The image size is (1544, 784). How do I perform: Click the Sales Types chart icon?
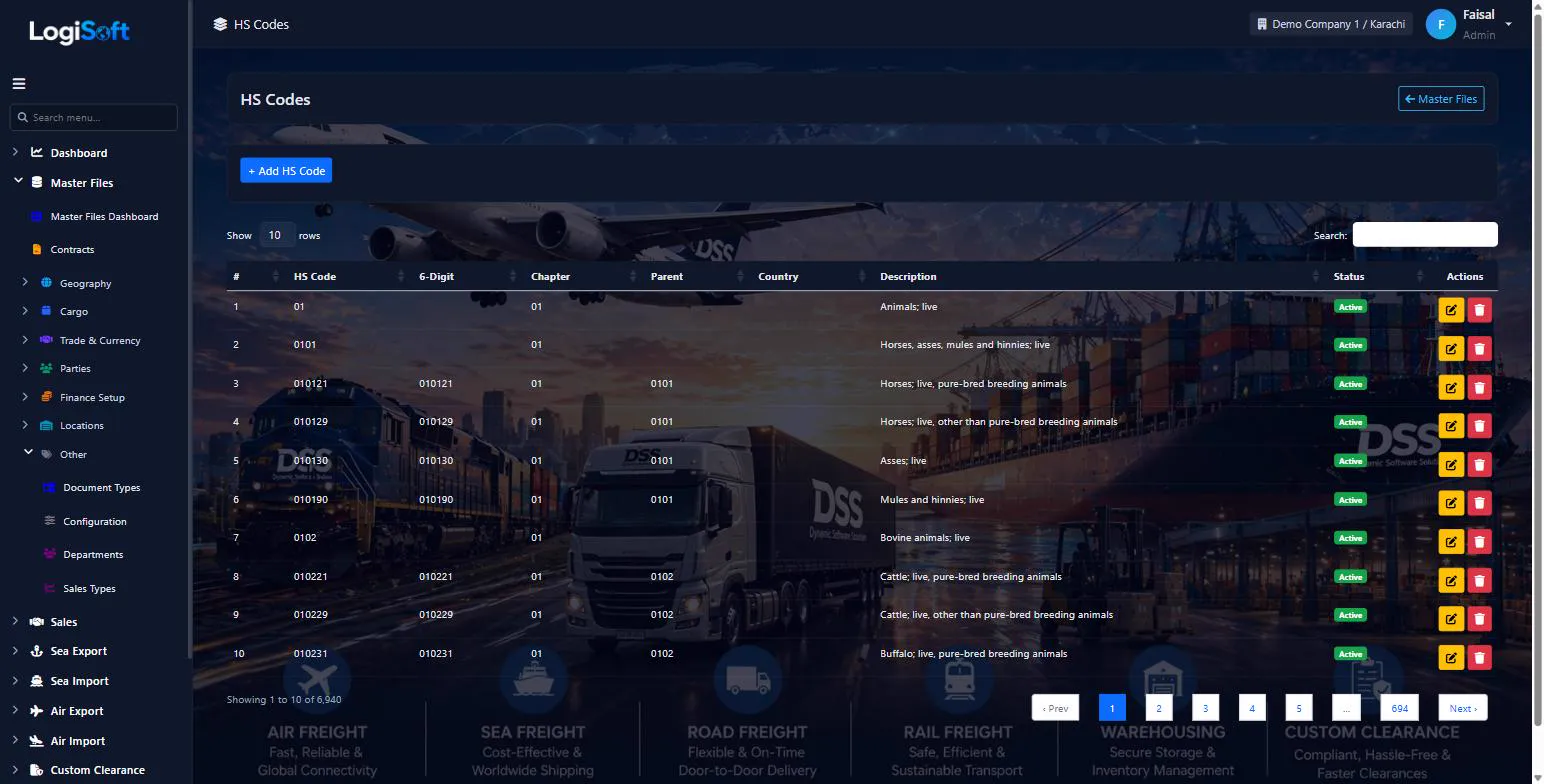coord(50,588)
